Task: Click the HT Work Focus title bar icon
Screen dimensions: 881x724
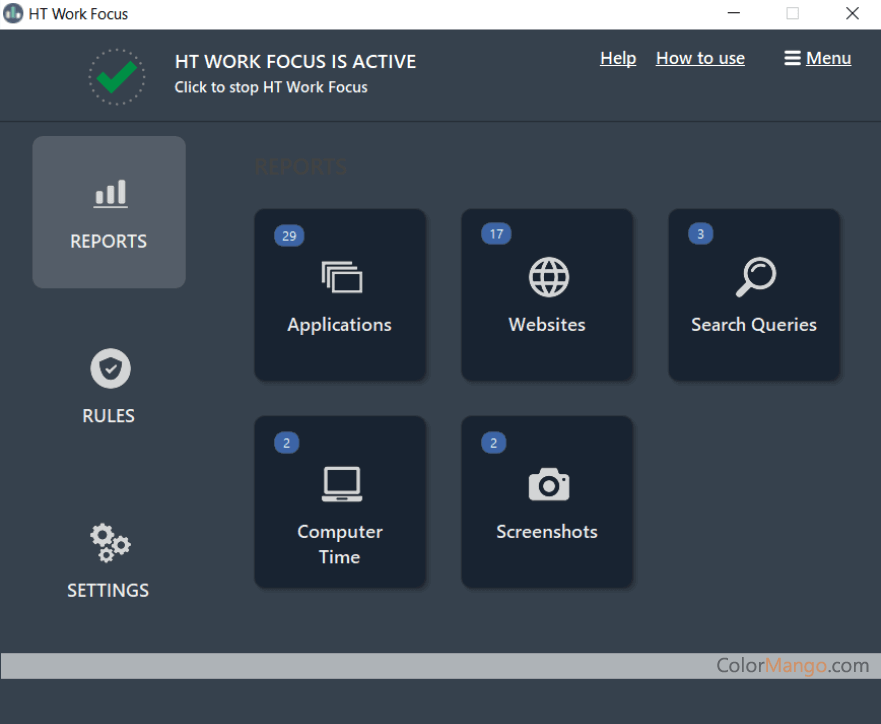Action: [12, 13]
